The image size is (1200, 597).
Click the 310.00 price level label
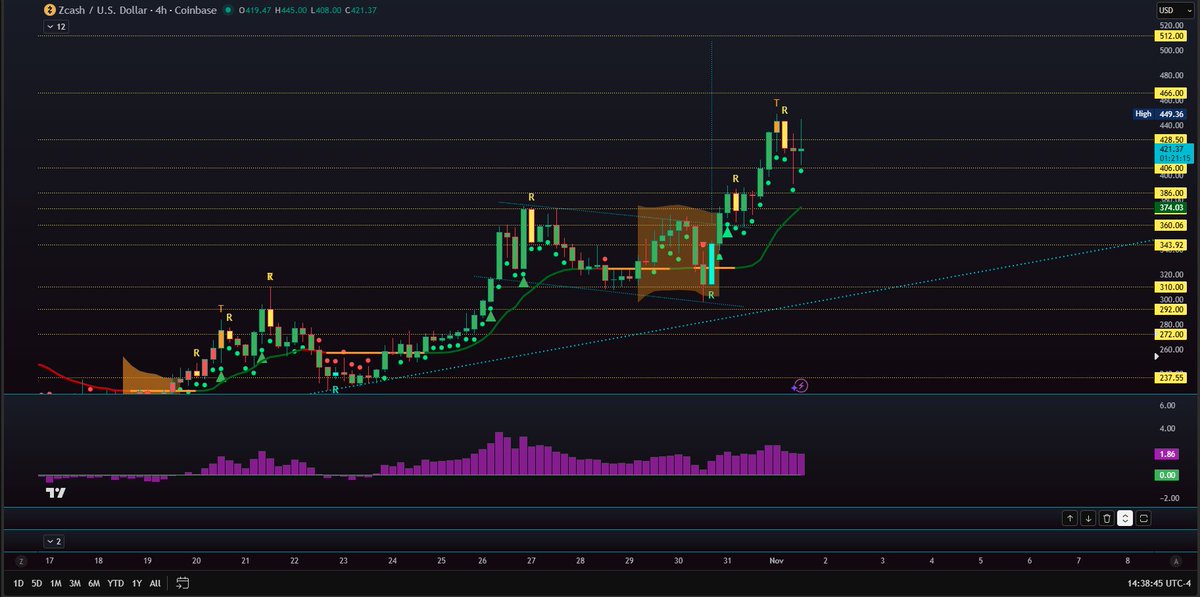pyautogui.click(x=1170, y=287)
